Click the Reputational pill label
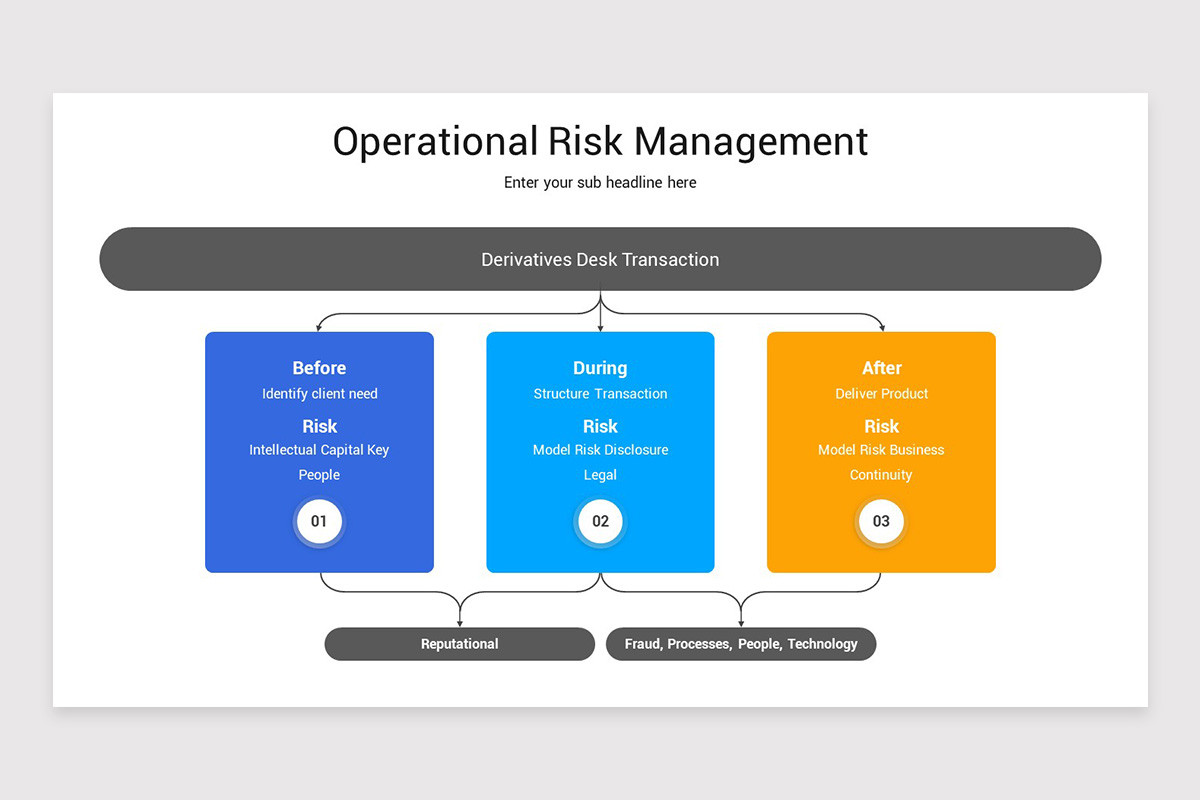1200x800 pixels. point(459,644)
